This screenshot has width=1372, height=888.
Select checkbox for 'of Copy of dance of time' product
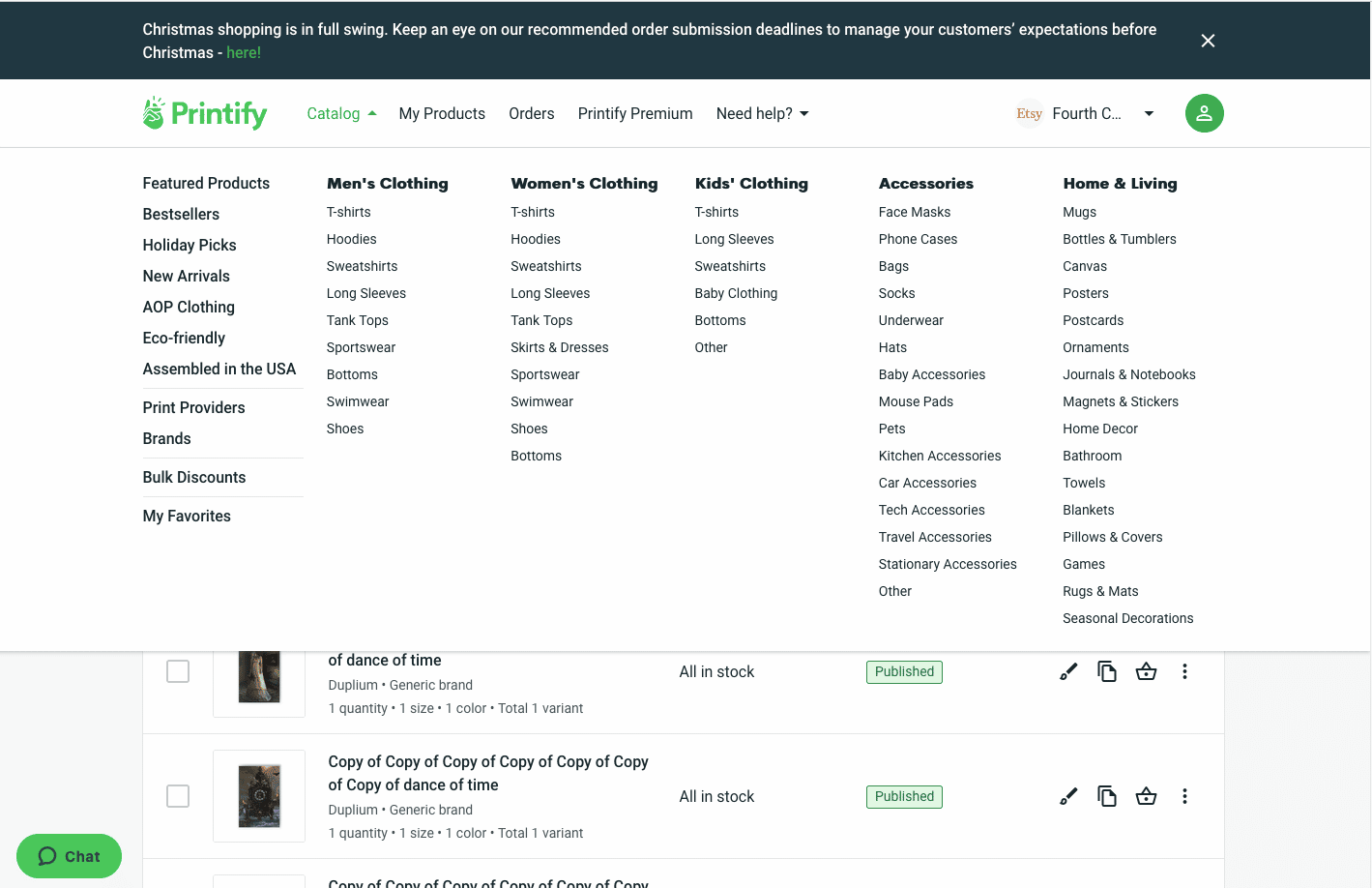(x=178, y=796)
